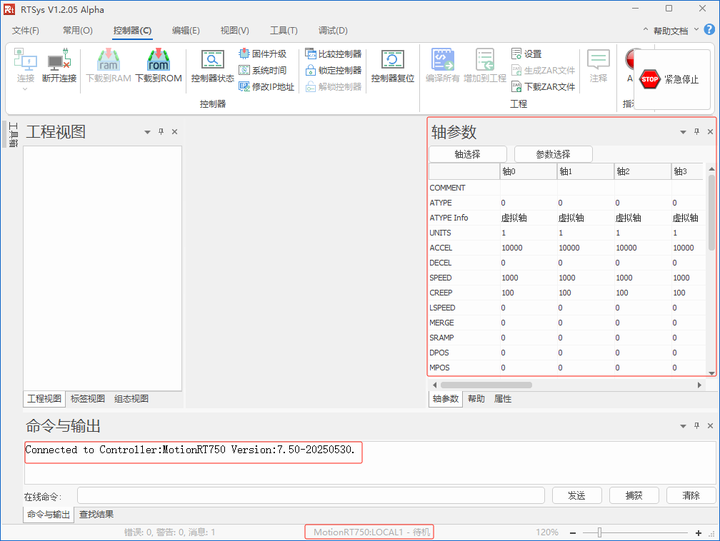720x541 pixels.
Task: Switch to the 查找结果 tab
Action: pos(96,514)
